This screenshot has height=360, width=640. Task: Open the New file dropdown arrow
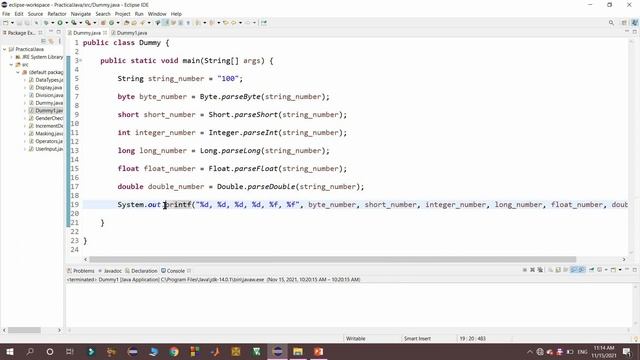point(12,23)
